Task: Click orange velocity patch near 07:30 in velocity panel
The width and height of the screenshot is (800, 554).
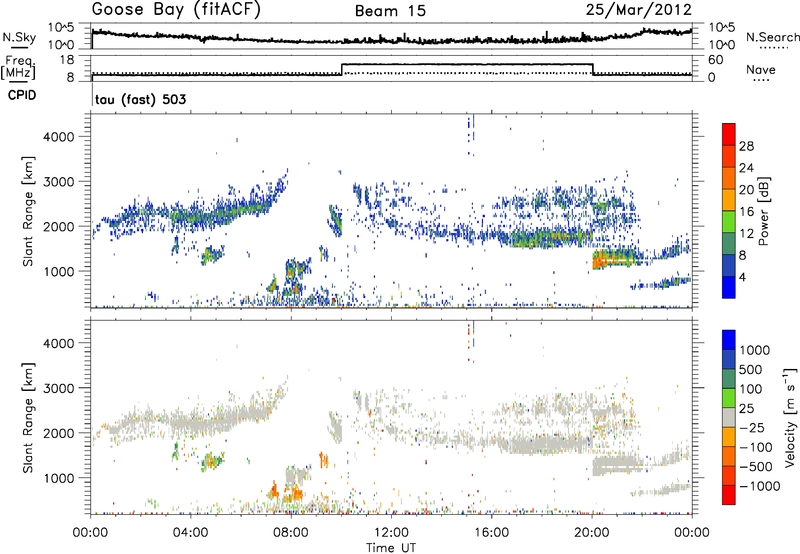Action: tap(273, 491)
